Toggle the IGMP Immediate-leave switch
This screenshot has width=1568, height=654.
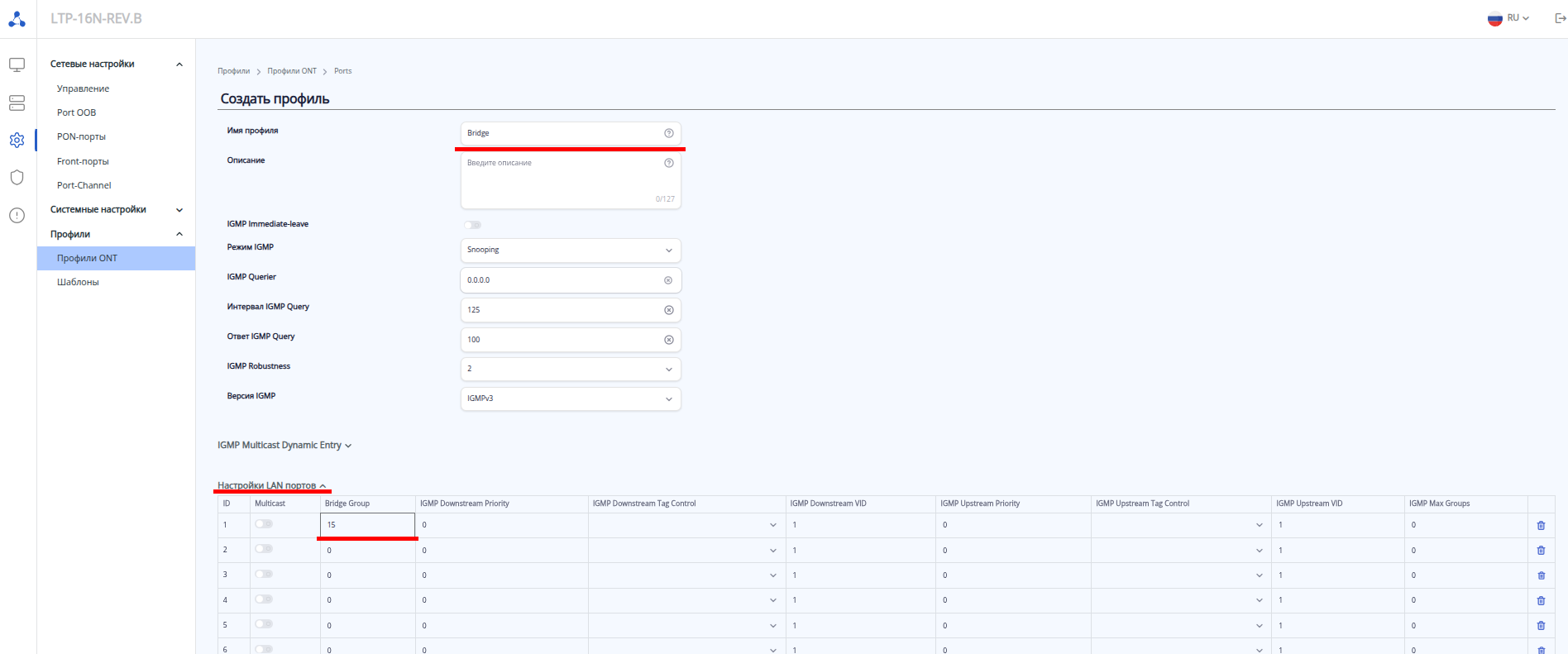coord(472,225)
